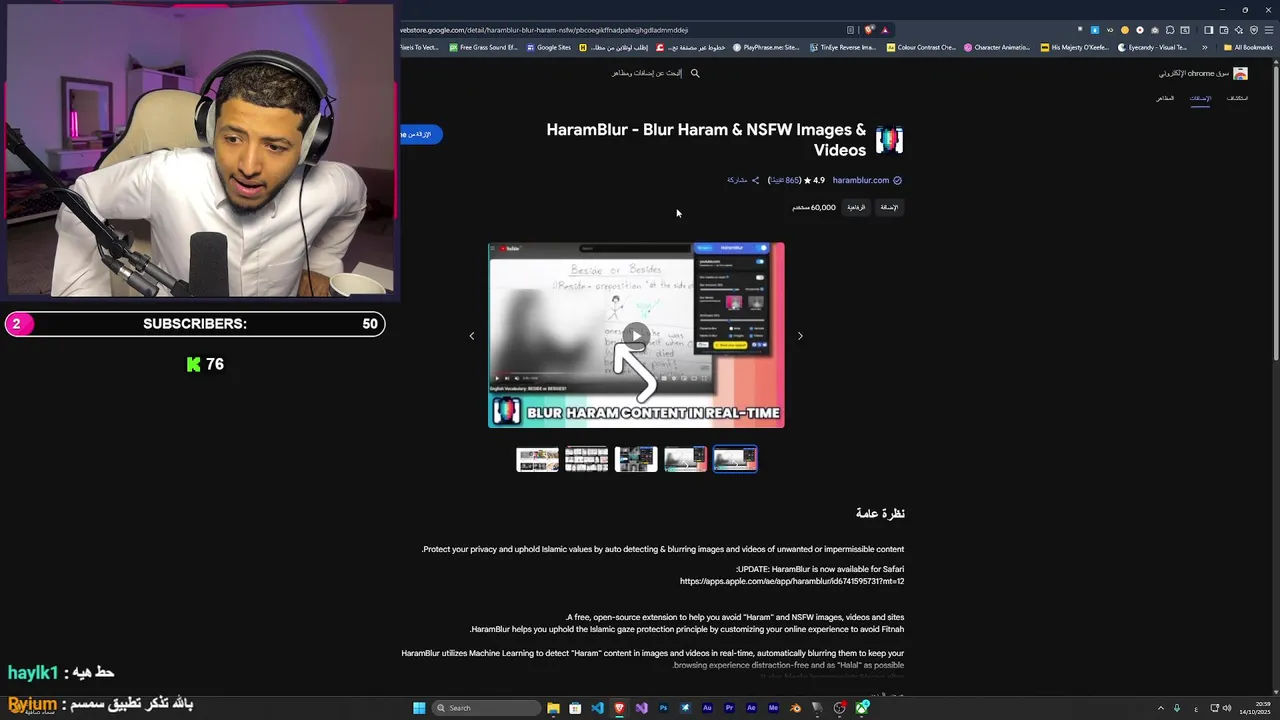Image resolution: width=1280 pixels, height=720 pixels.
Task: Open Photoshop from the taskbar
Action: [663, 708]
